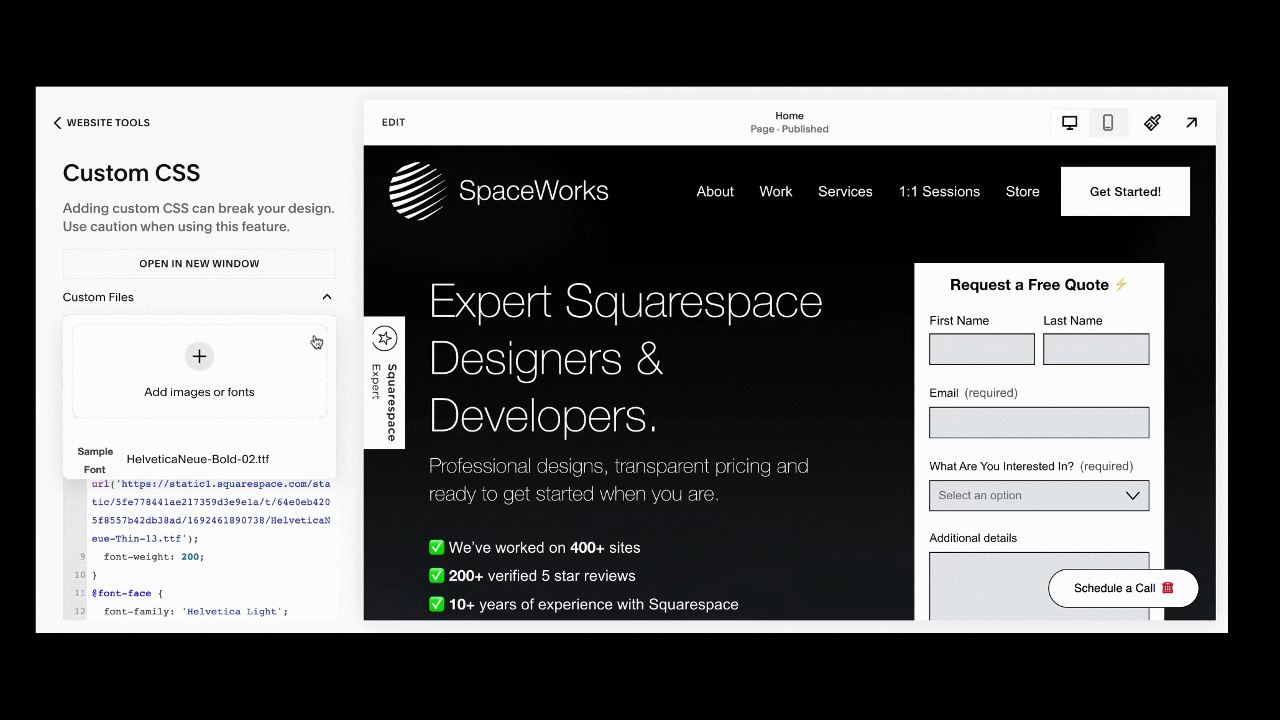Click the Home page title in the toolbar

click(789, 116)
